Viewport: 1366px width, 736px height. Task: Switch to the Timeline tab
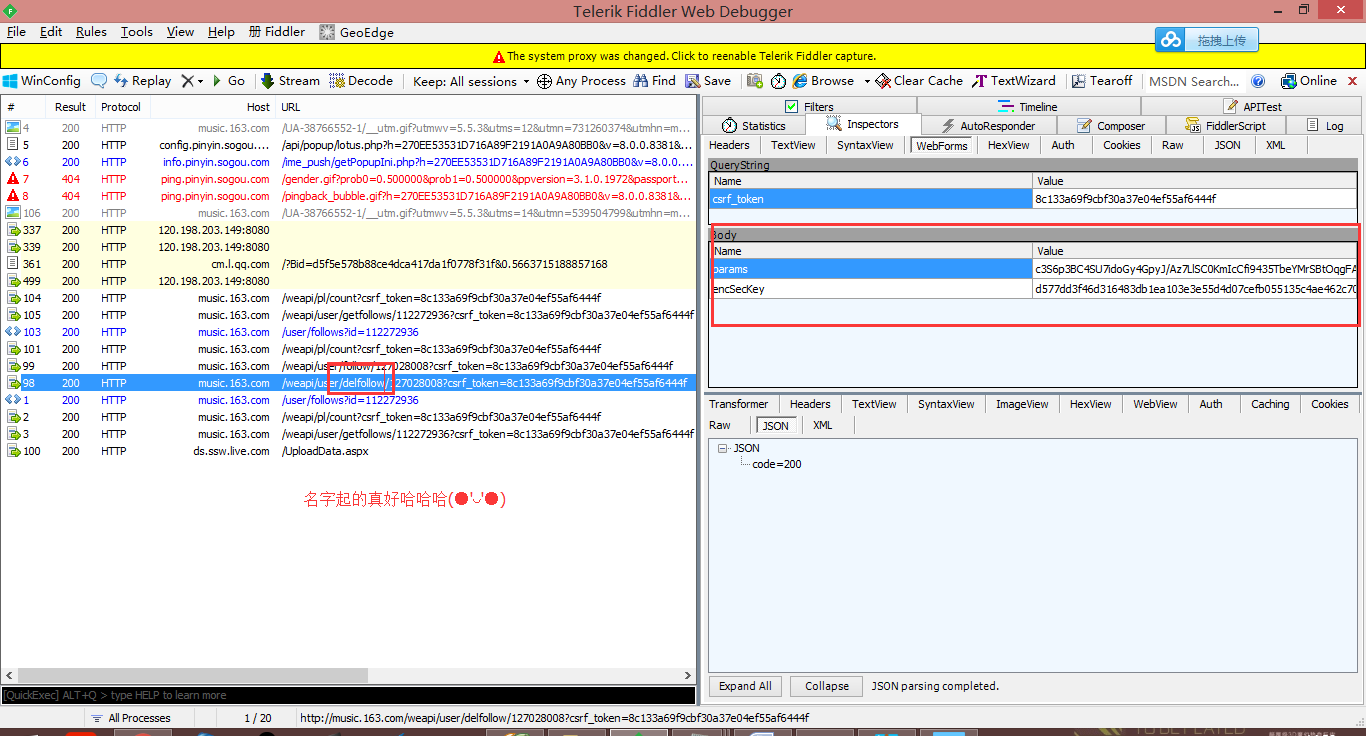[x=1028, y=106]
